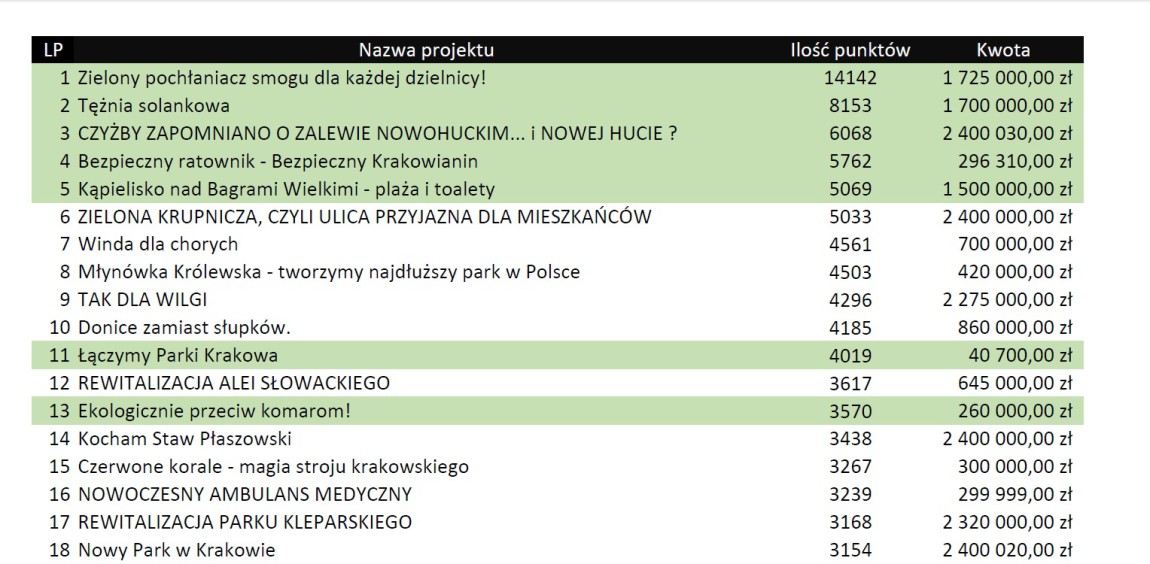Image resolution: width=1150 pixels, height=564 pixels.
Task: Click the 'Kocham Staw Płaszowski' project name
Action: [184, 438]
